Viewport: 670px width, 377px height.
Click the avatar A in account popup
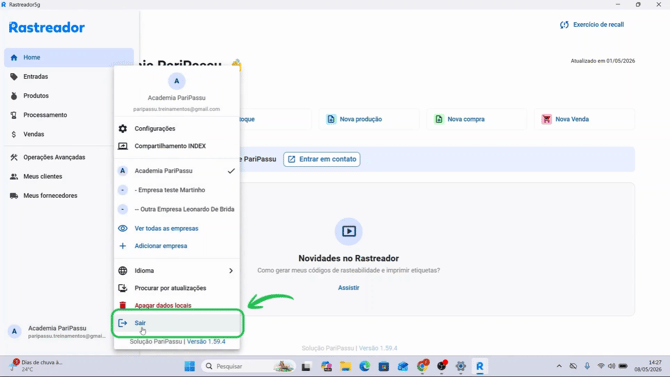point(176,81)
